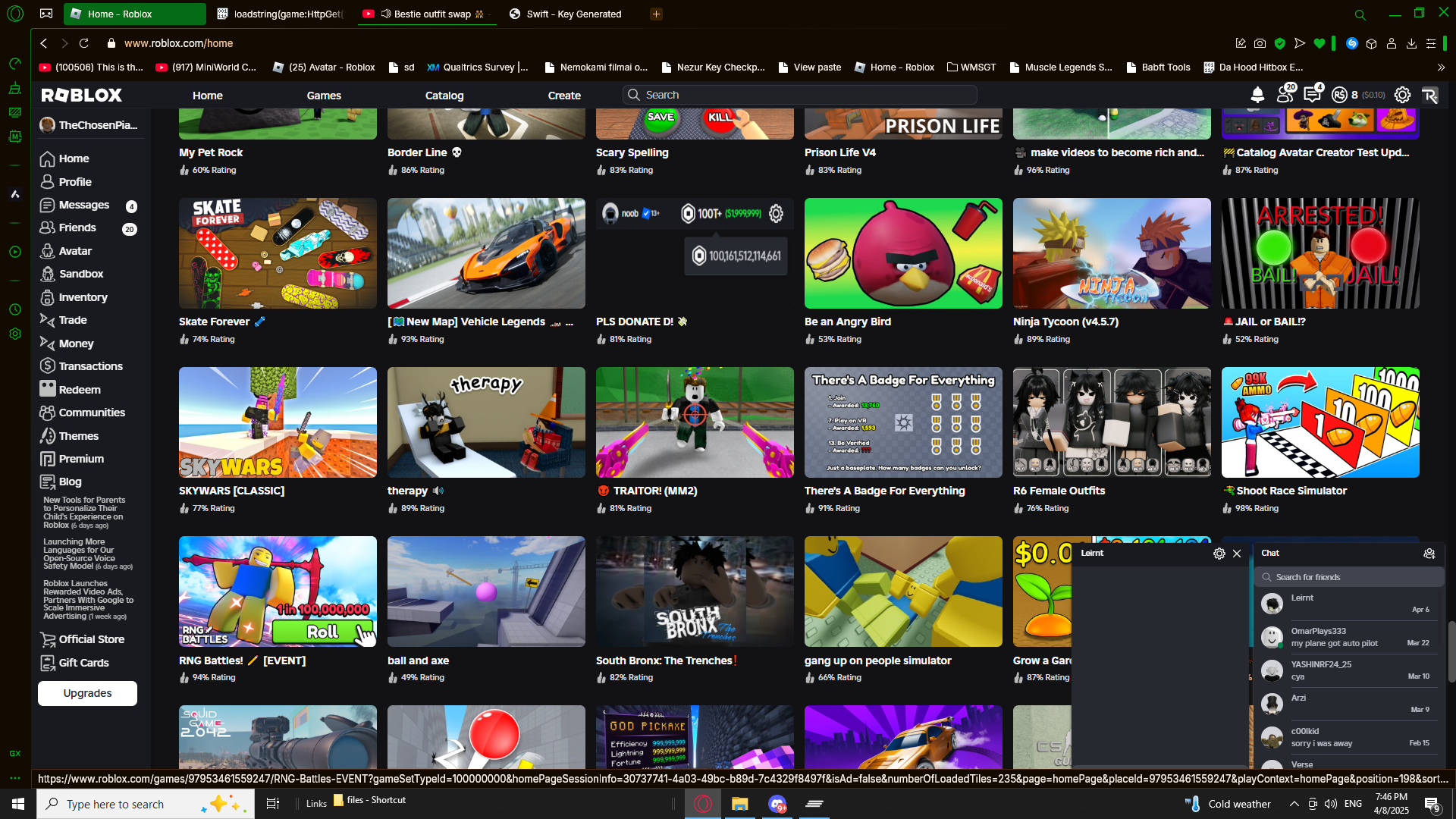The width and height of the screenshot is (1456, 819).
Task: Show hidden system tray icons
Action: tap(1294, 804)
